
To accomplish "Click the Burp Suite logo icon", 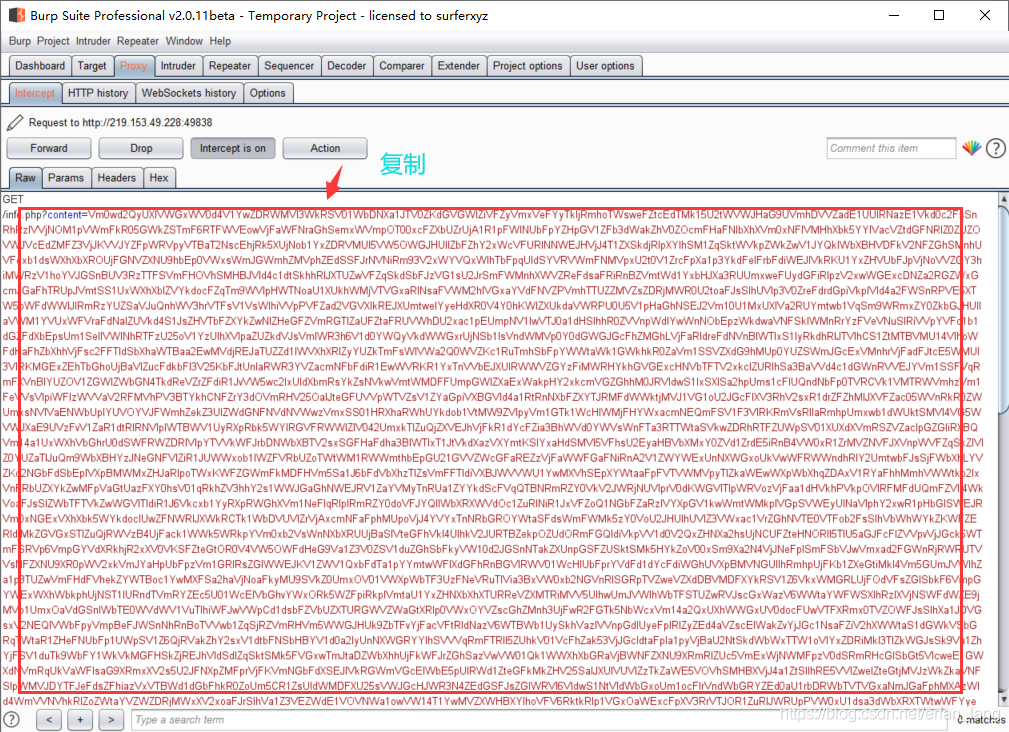I will pyautogui.click(x=16, y=15).
